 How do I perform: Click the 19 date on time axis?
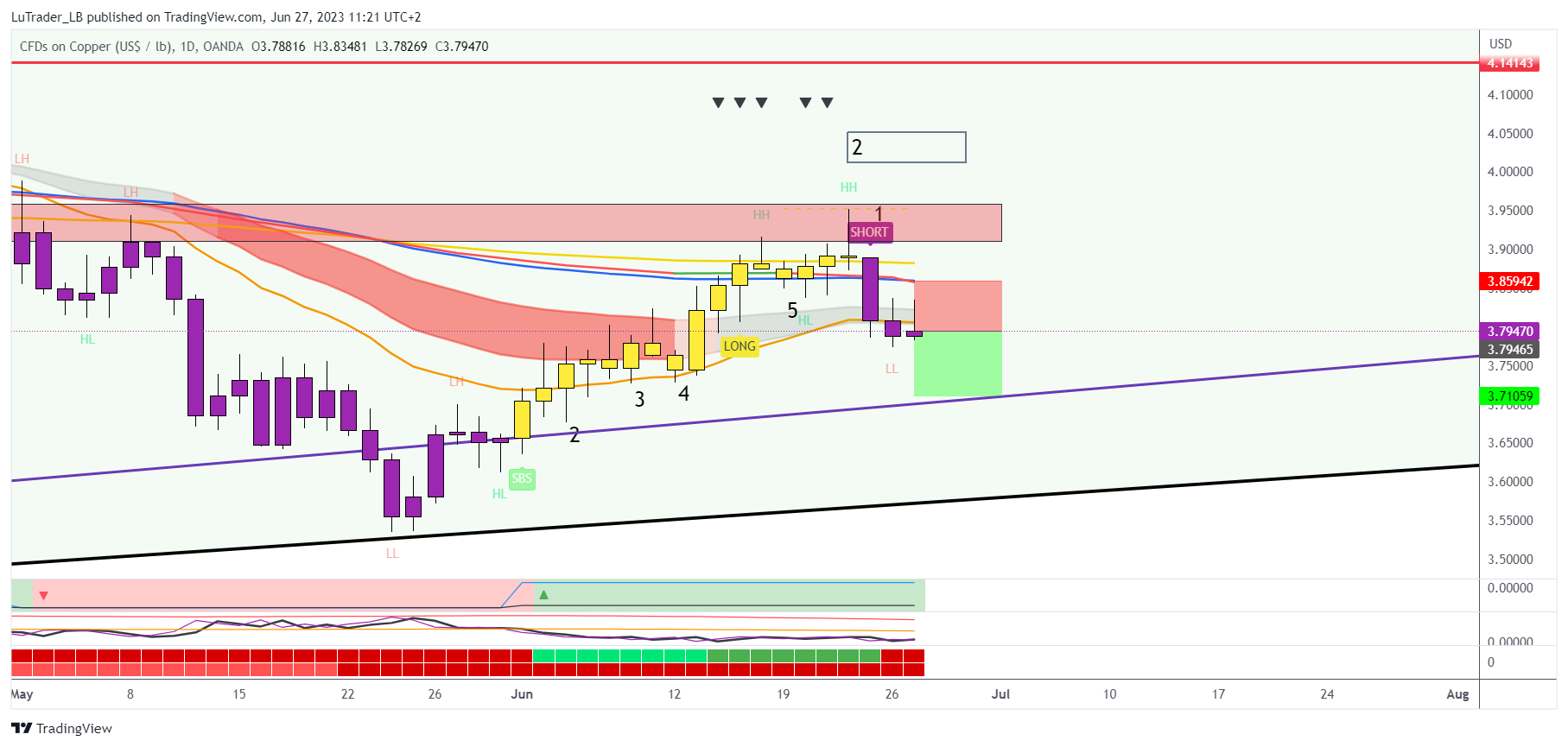point(783,694)
